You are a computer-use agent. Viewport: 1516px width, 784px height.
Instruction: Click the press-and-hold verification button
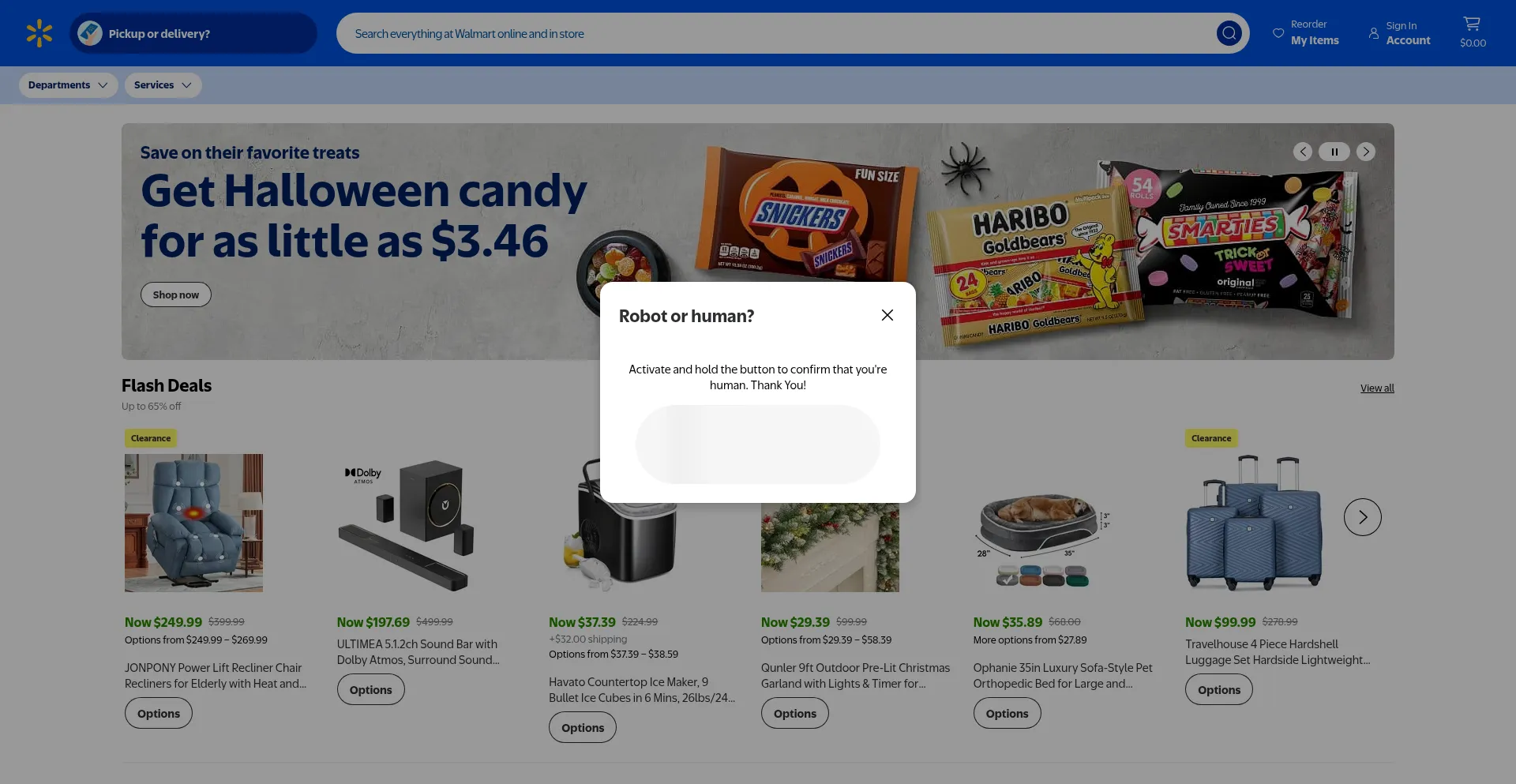click(758, 445)
